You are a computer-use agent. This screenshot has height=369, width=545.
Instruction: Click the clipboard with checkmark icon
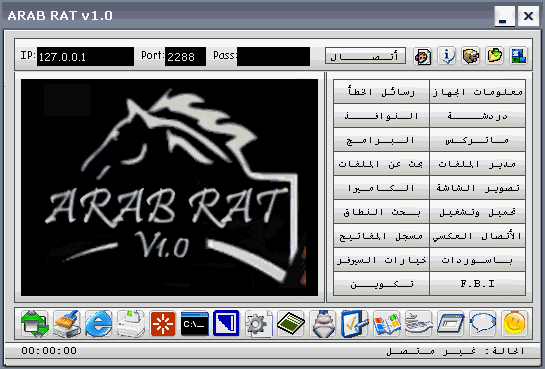[x=355, y=324]
